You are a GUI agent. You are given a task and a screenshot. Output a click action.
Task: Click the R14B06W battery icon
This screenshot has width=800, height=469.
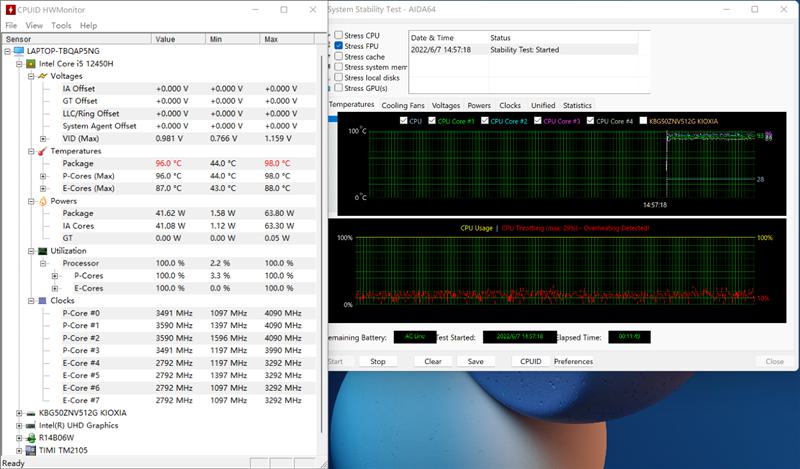point(31,438)
